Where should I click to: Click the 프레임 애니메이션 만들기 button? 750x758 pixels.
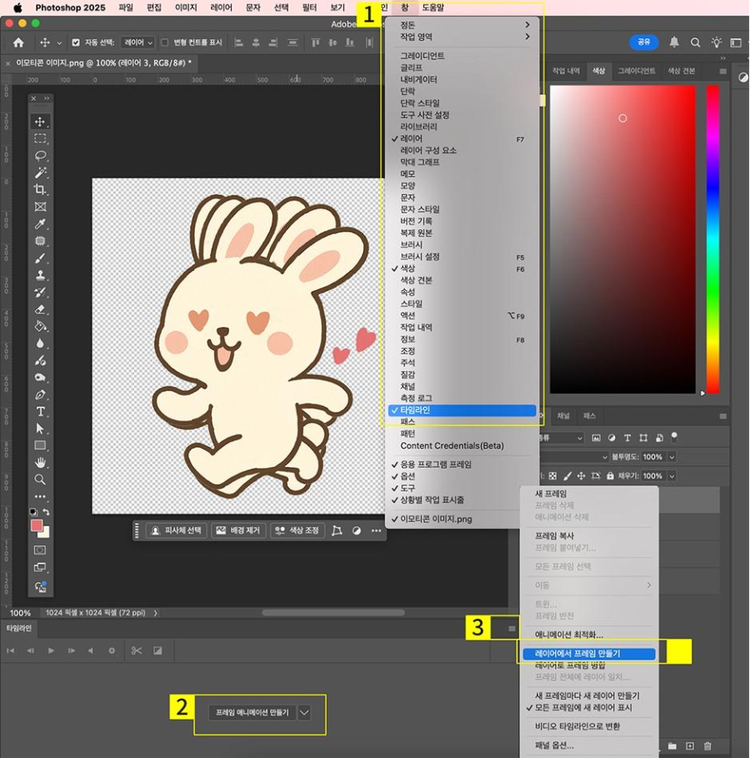tap(251, 712)
